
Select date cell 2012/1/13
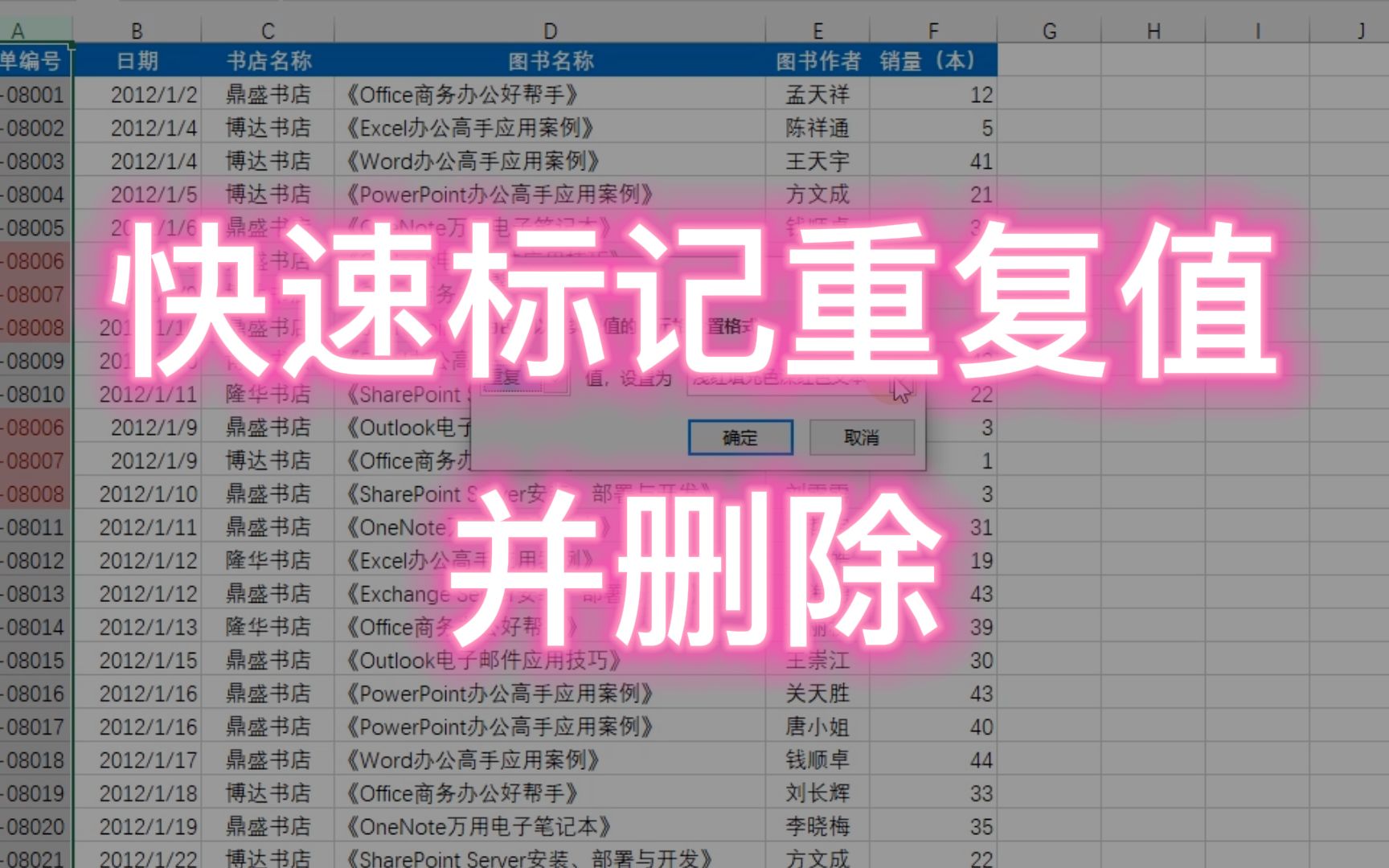[x=137, y=627]
